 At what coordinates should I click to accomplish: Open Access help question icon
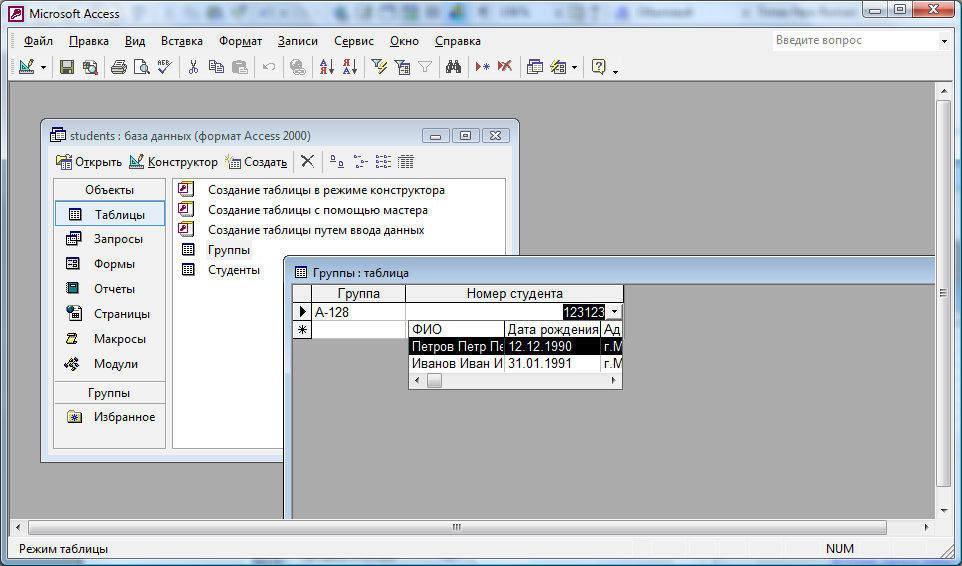click(x=599, y=67)
